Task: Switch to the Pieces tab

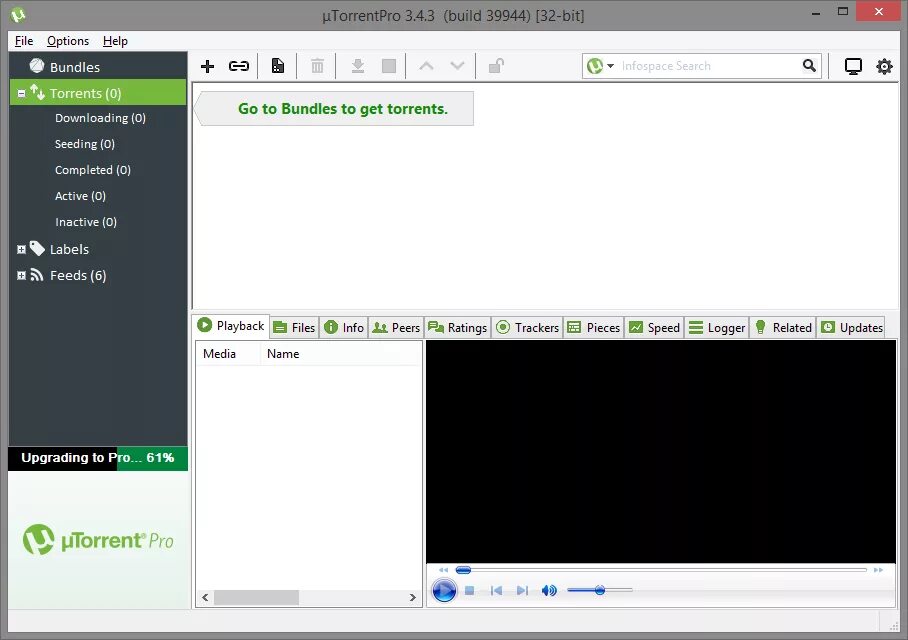Action: 594,328
